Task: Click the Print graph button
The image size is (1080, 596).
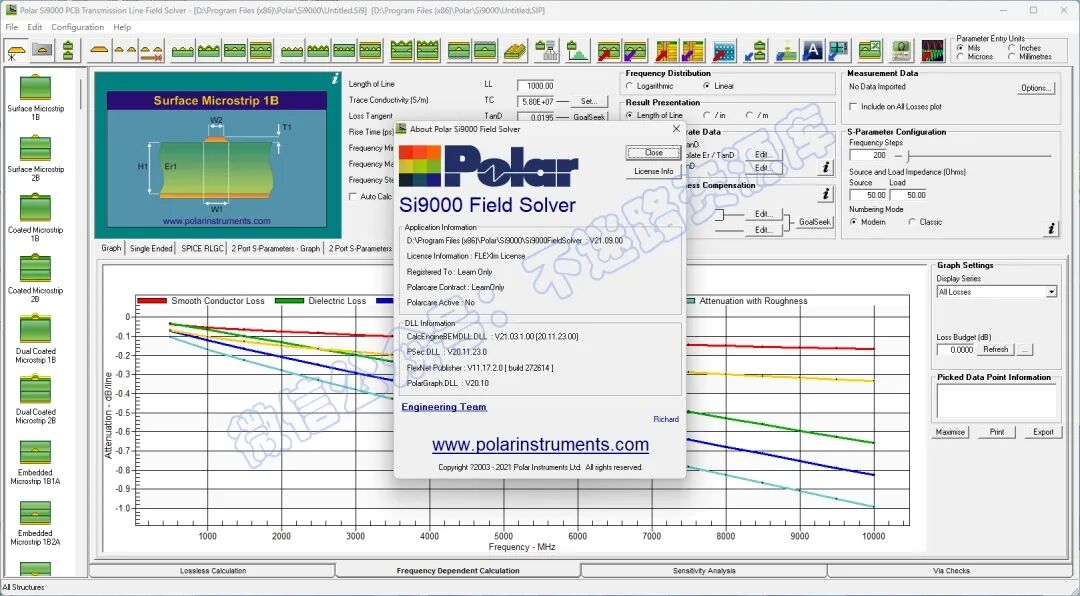Action: (x=997, y=432)
